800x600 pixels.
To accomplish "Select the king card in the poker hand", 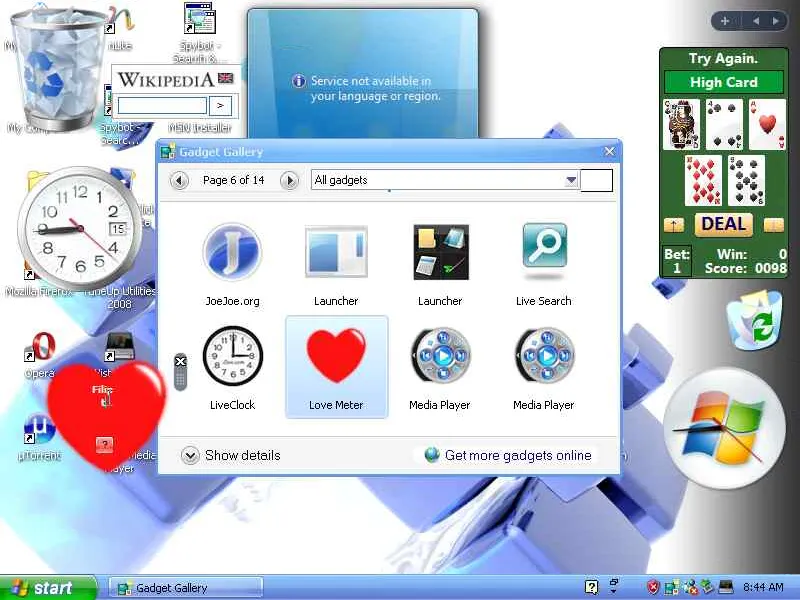I will click(x=682, y=124).
